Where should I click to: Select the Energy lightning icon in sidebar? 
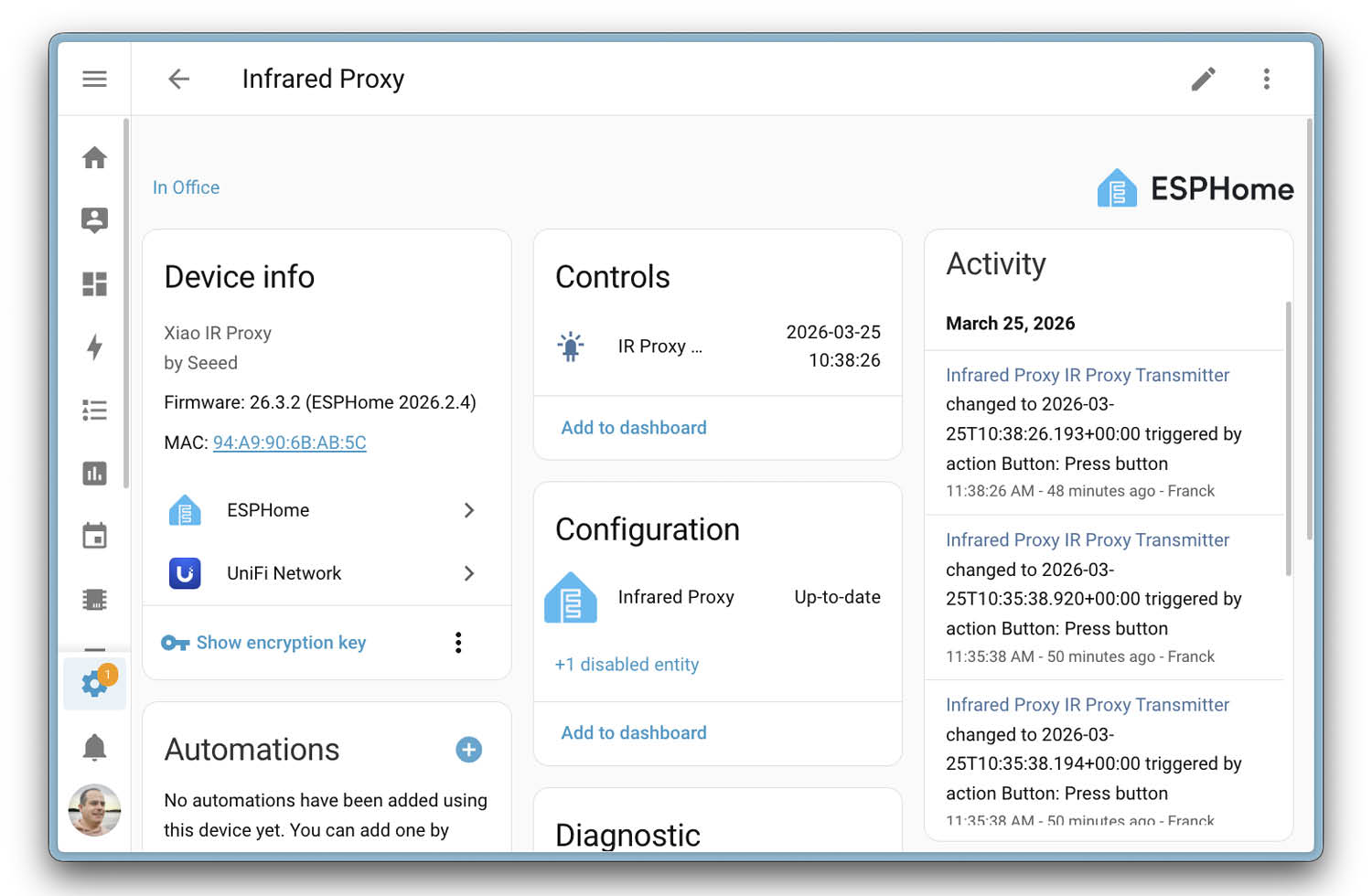coord(94,347)
